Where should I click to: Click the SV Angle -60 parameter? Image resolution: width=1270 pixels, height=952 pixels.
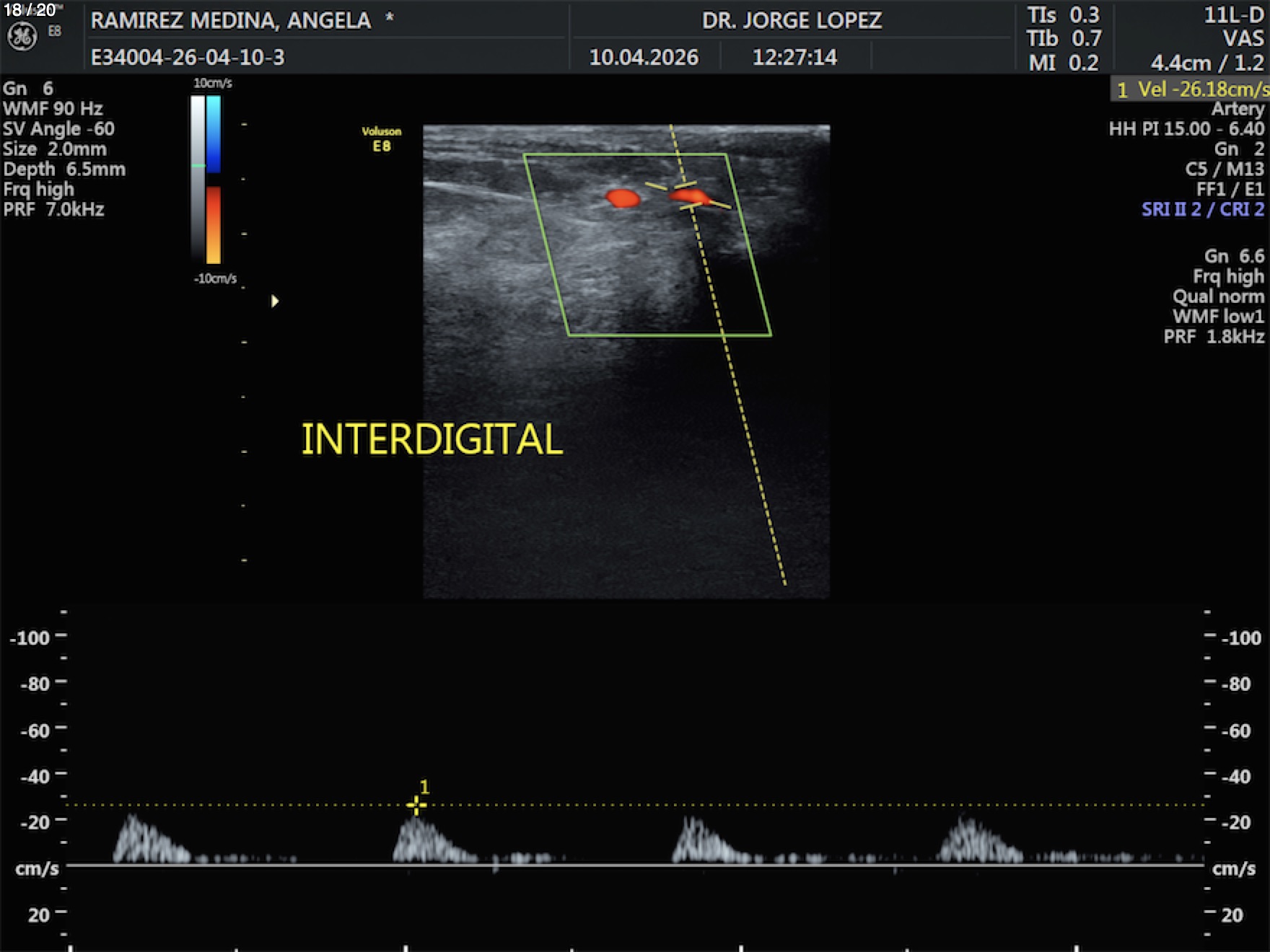pyautogui.click(x=58, y=129)
